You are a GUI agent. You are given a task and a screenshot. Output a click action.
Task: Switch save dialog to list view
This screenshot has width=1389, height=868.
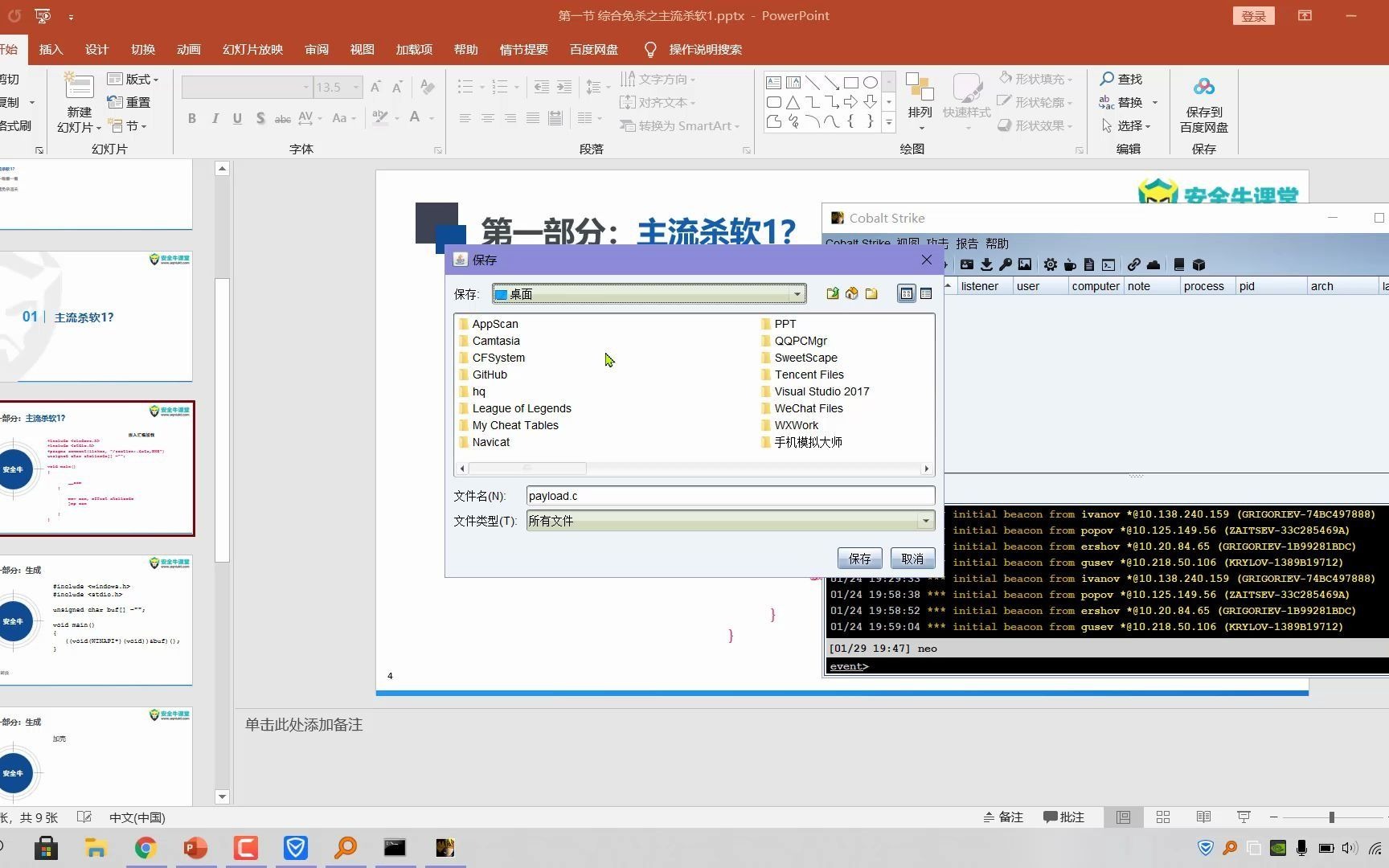point(907,294)
